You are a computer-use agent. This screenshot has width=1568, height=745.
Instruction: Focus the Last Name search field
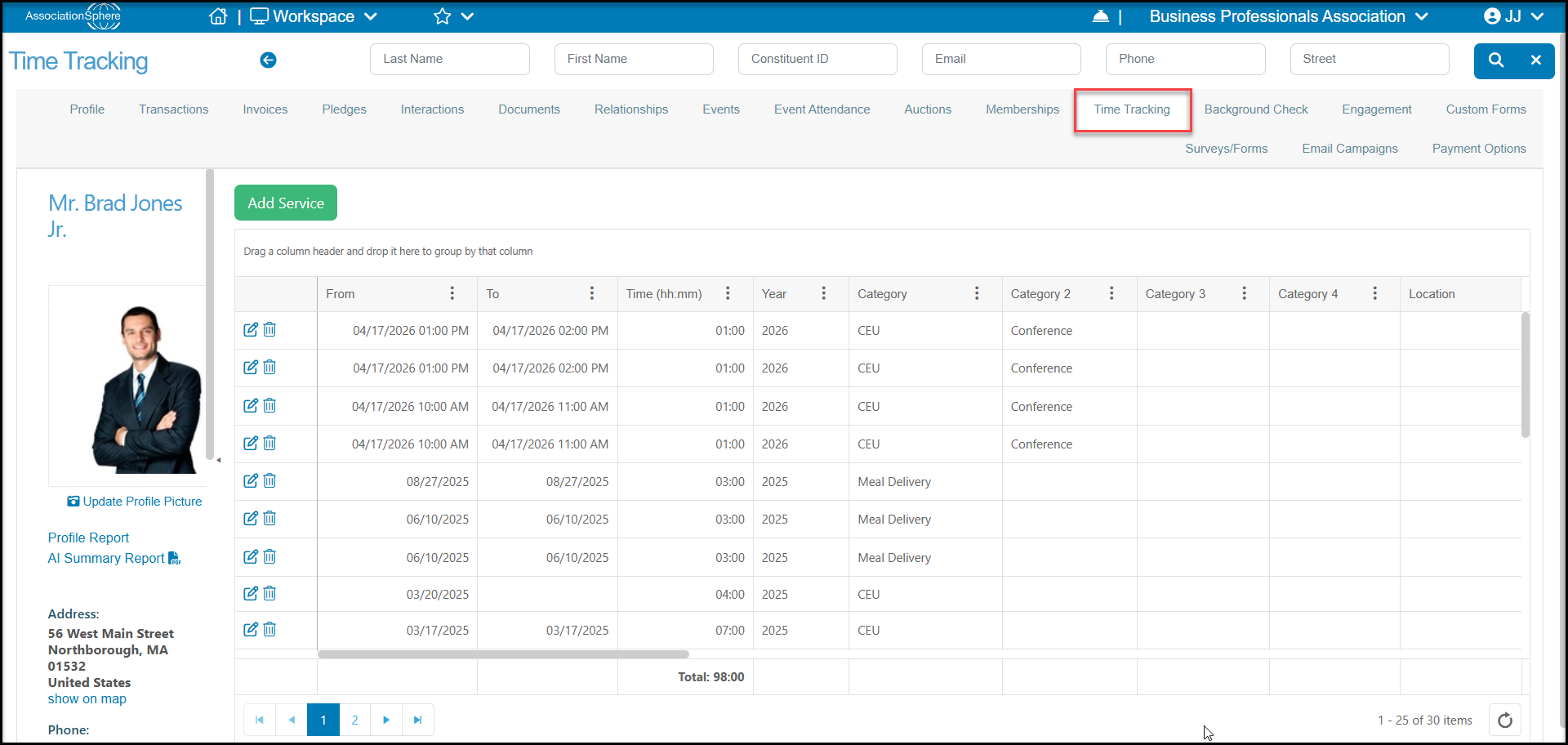[450, 59]
